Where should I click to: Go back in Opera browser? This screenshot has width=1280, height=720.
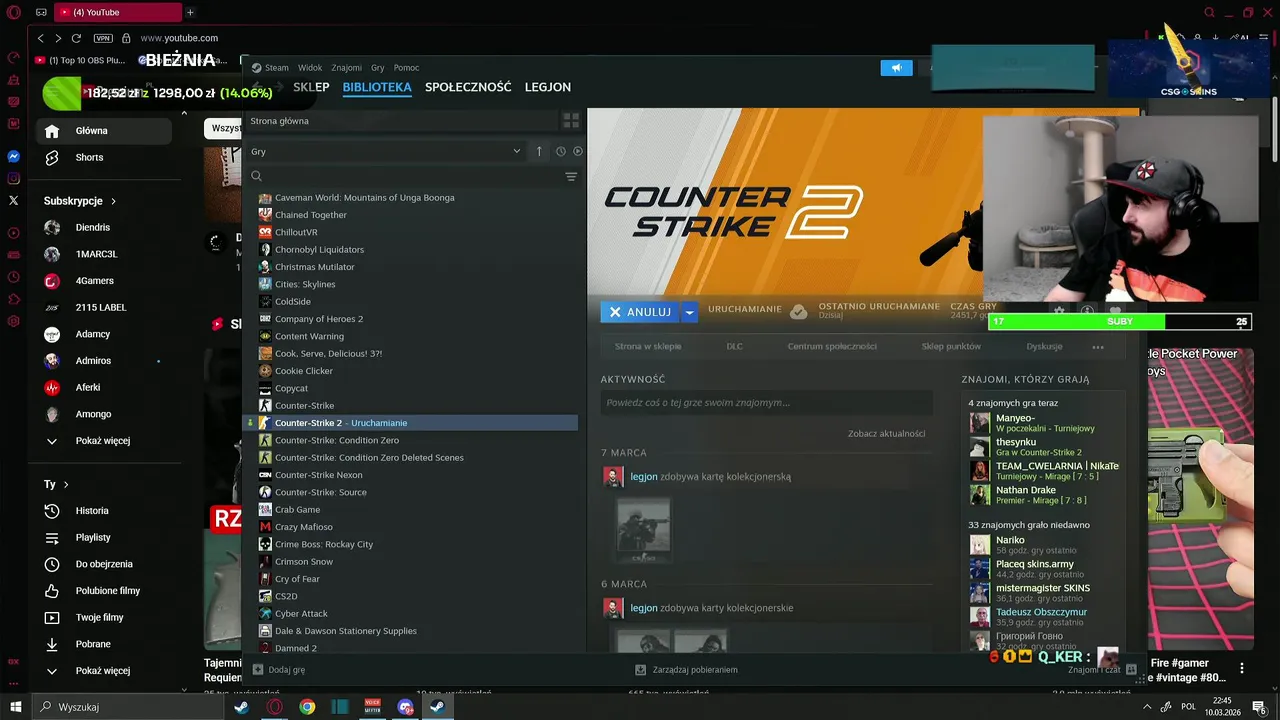coord(40,38)
